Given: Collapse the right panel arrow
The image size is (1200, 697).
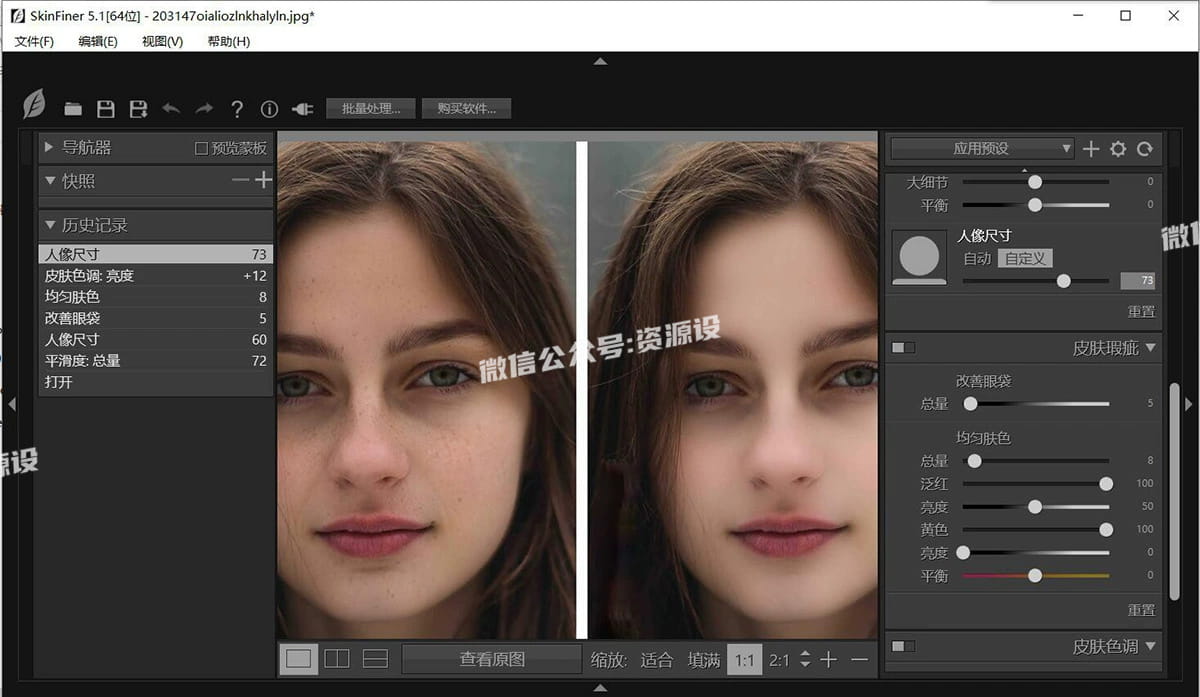Looking at the screenshot, I should tap(1188, 404).
